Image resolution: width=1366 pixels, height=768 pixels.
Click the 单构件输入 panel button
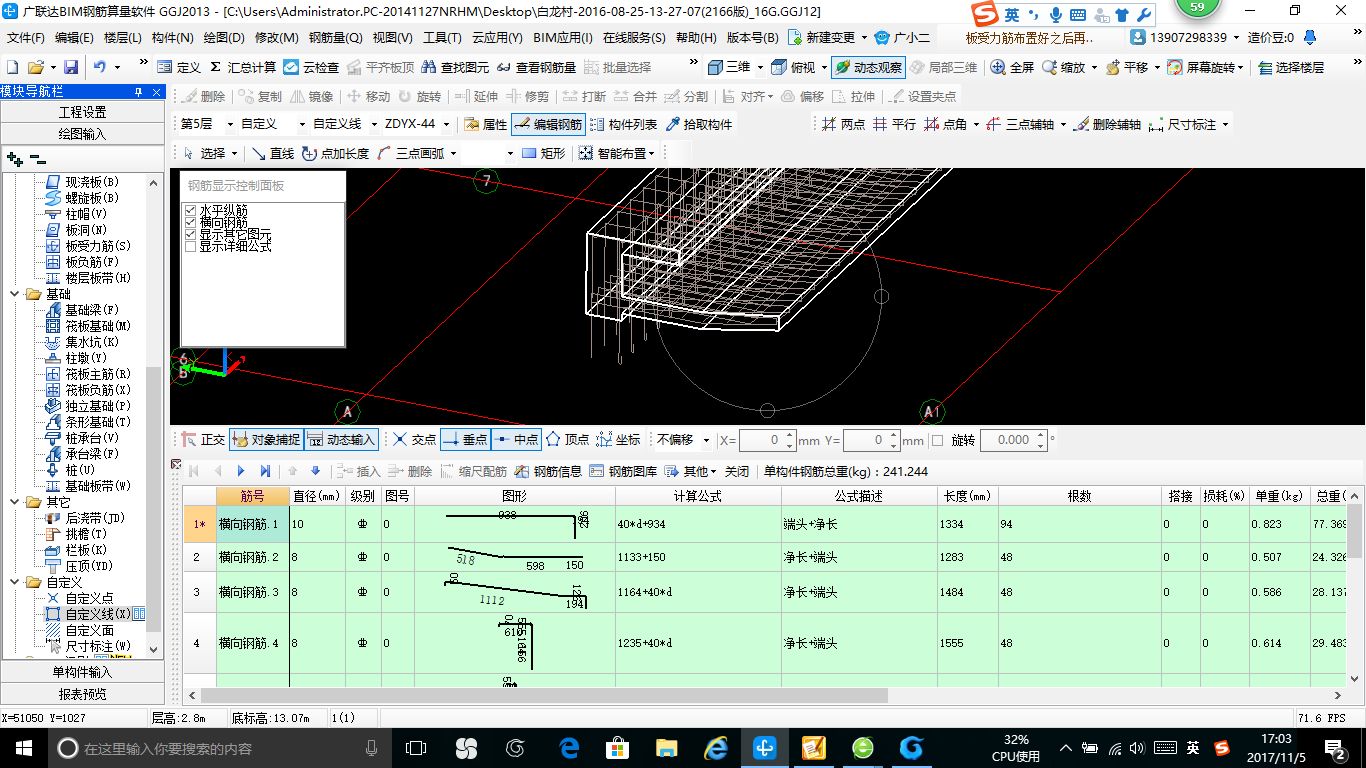tap(82, 672)
